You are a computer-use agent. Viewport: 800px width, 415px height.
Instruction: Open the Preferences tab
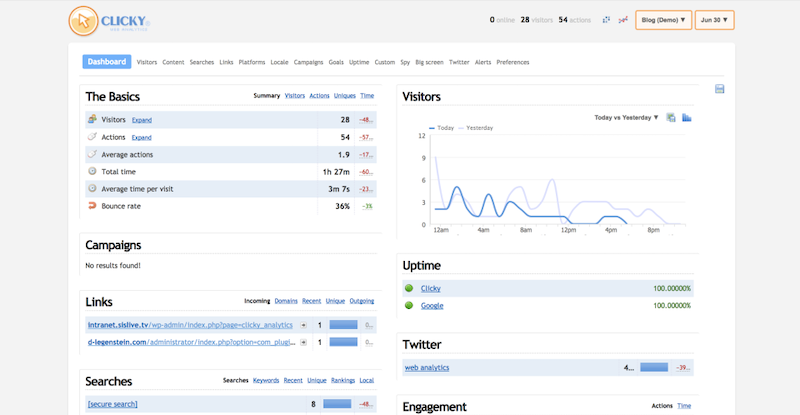tap(513, 62)
